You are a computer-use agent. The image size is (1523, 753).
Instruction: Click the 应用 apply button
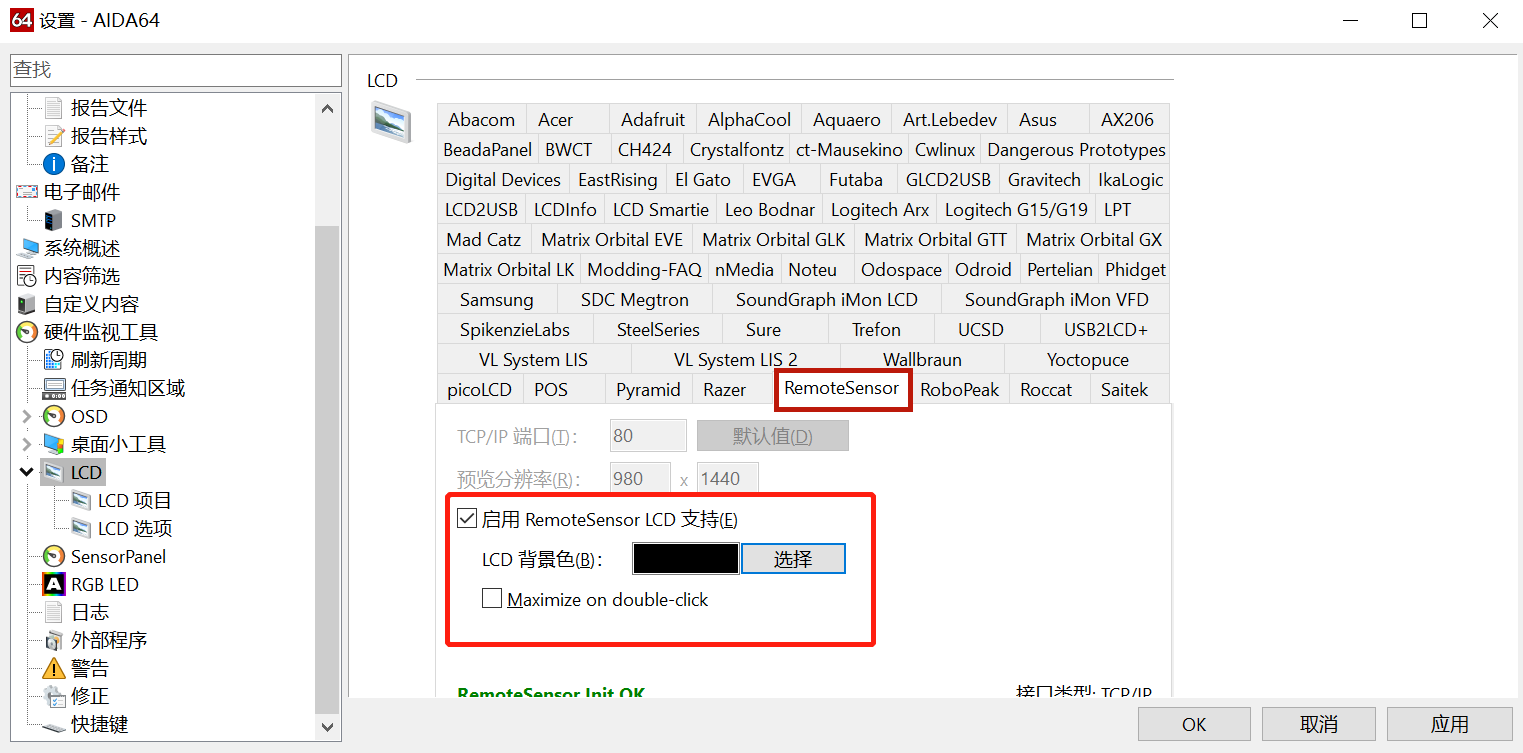[x=1449, y=724]
